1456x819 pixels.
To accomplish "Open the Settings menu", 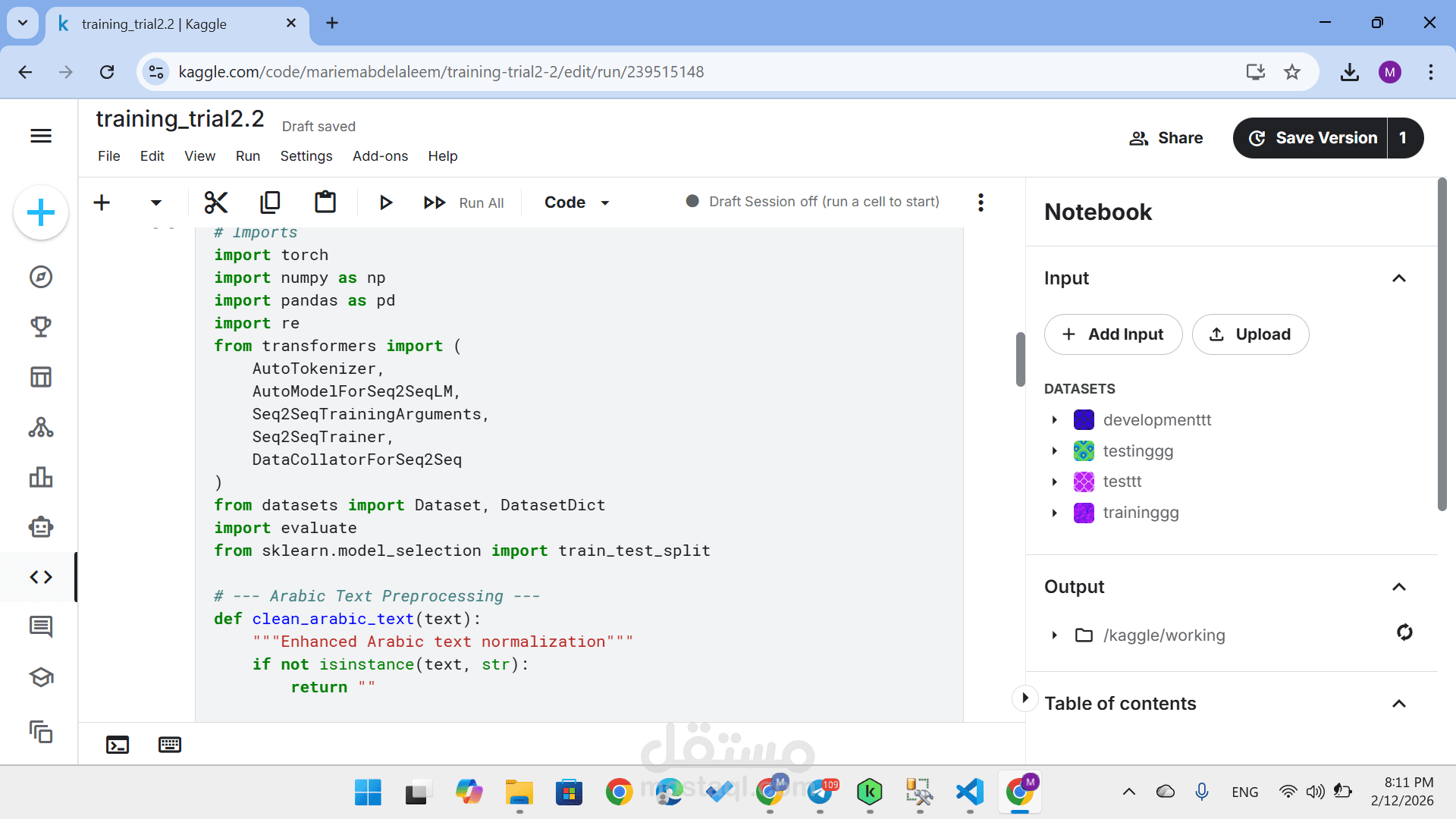I will [x=306, y=156].
